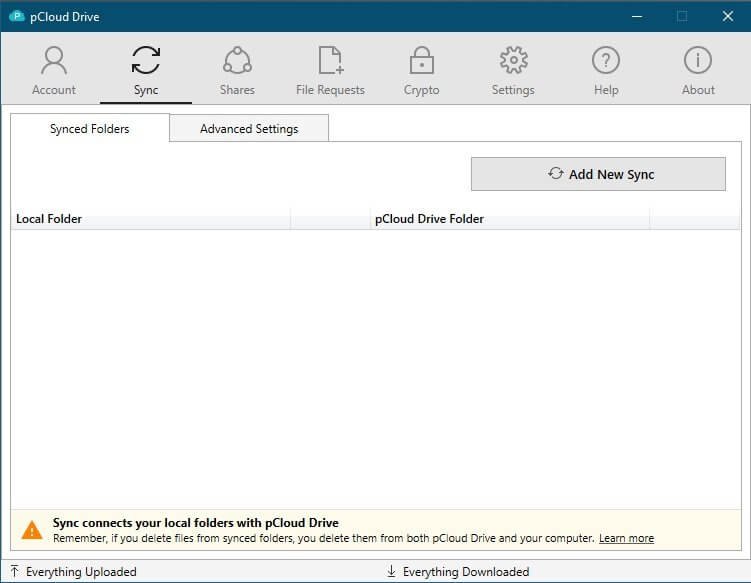Click the Everything Uploaded status text
The width and height of the screenshot is (751, 583).
[81, 572]
